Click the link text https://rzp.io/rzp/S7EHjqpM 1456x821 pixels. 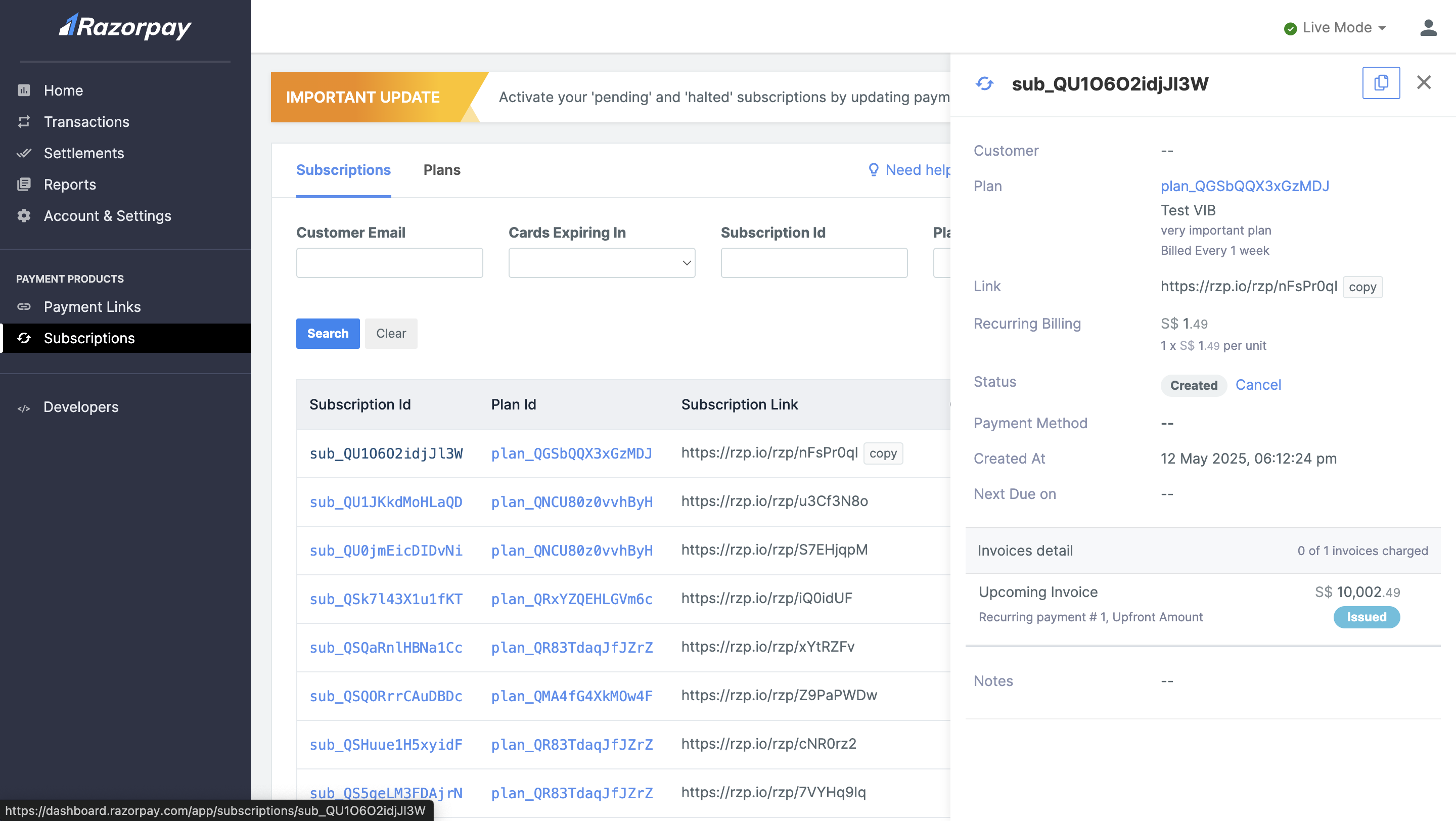[775, 550]
